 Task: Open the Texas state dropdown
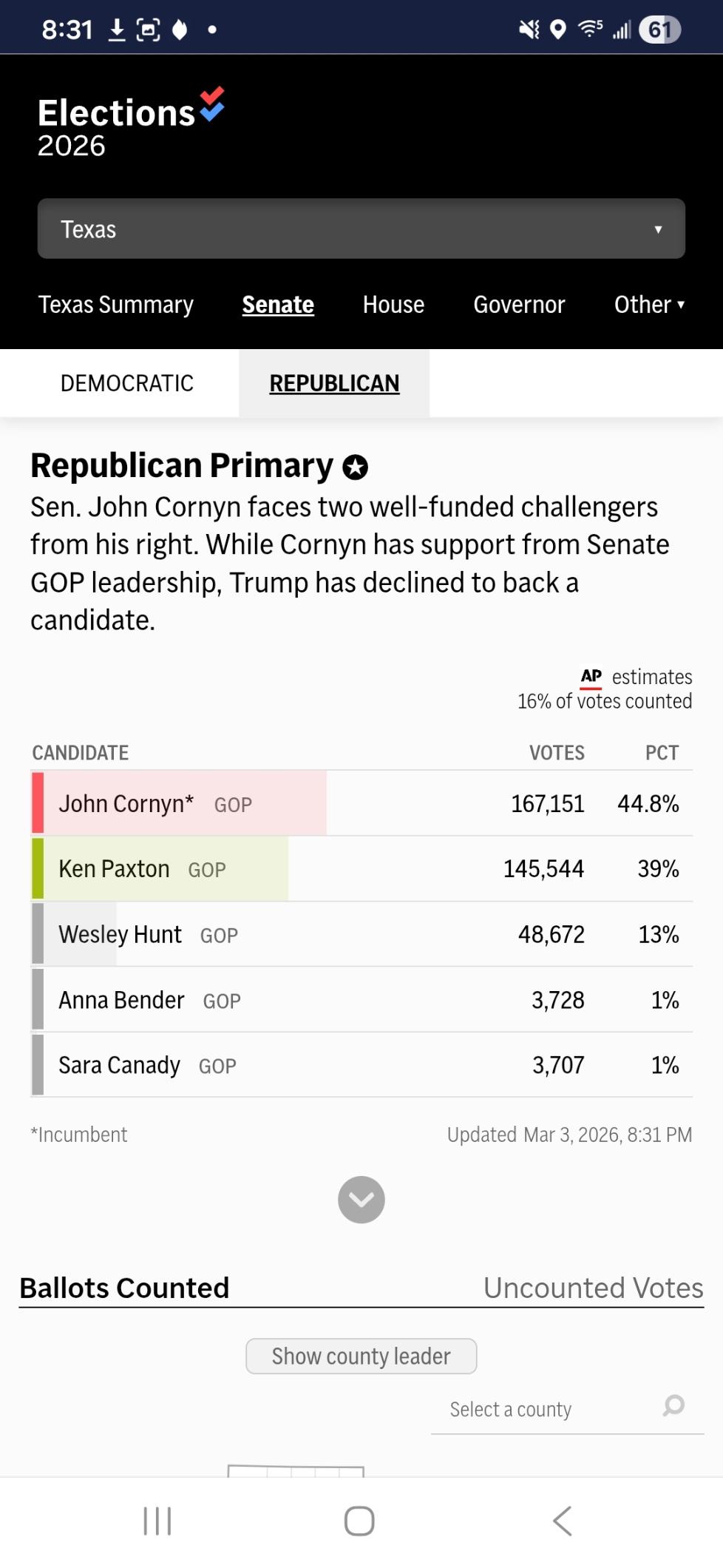click(x=361, y=229)
